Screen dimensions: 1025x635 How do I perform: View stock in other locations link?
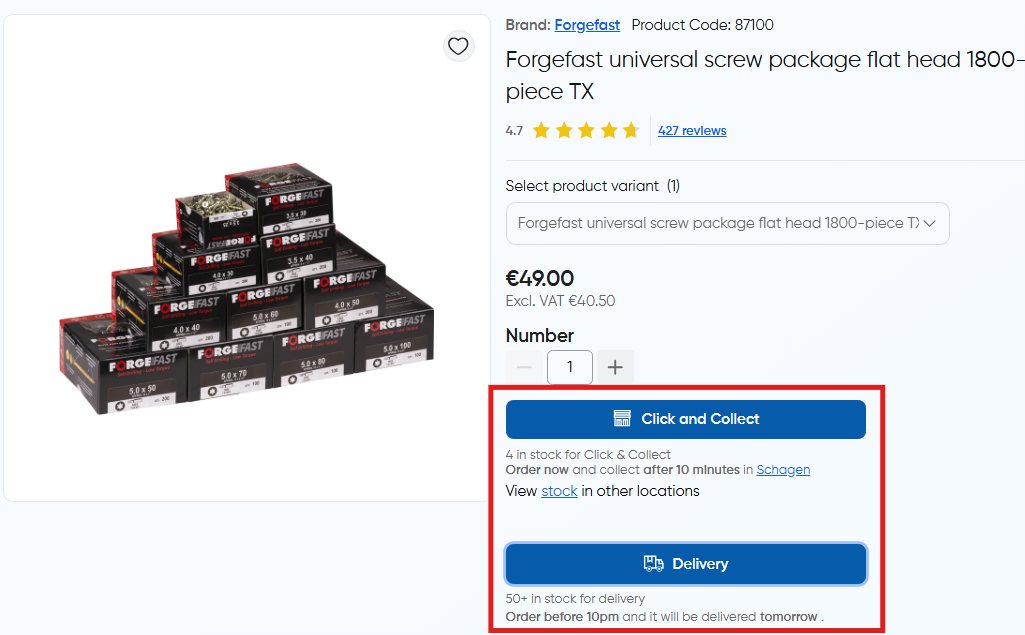coord(559,491)
